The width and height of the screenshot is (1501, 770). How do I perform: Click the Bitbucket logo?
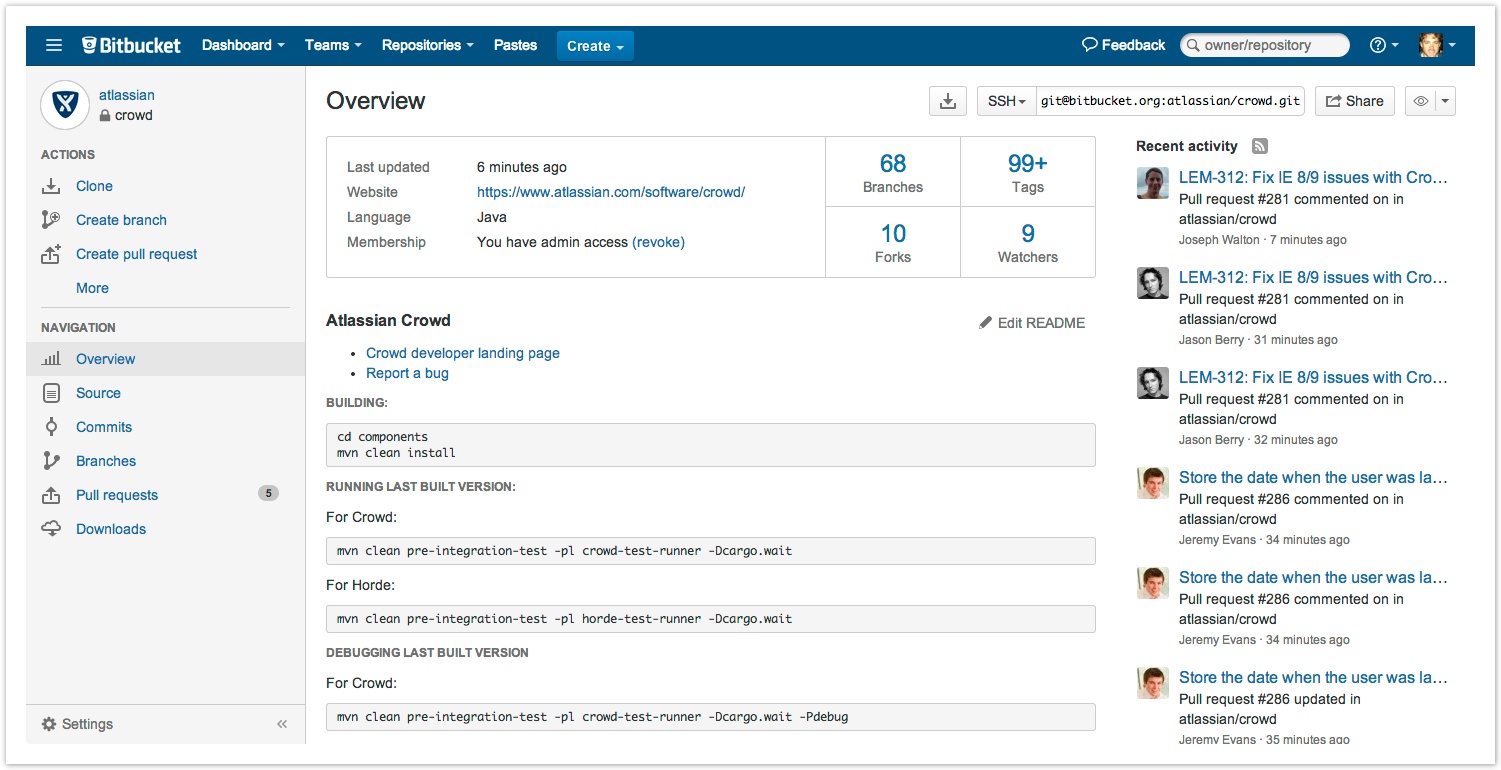131,45
